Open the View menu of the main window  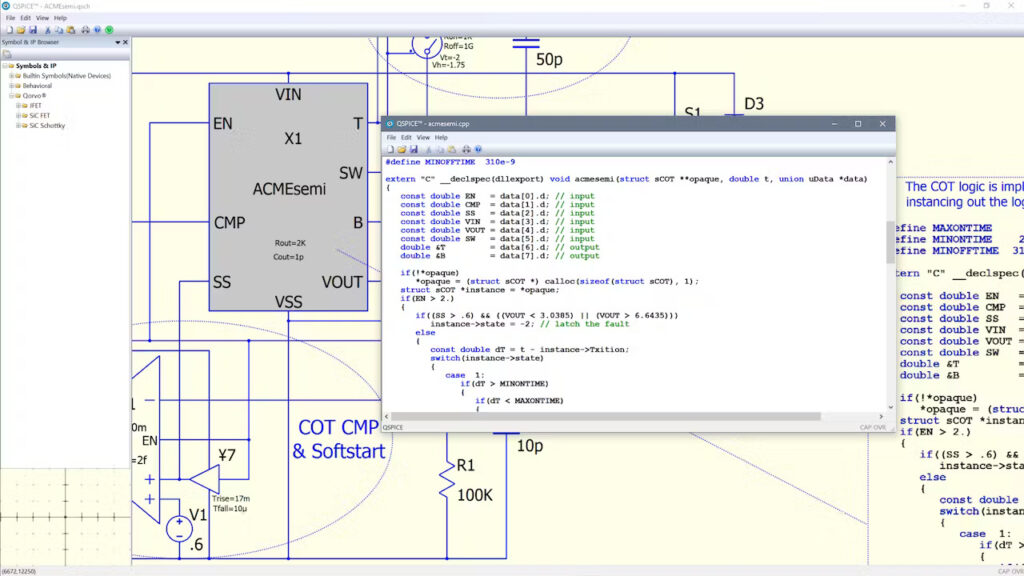[x=41, y=18]
